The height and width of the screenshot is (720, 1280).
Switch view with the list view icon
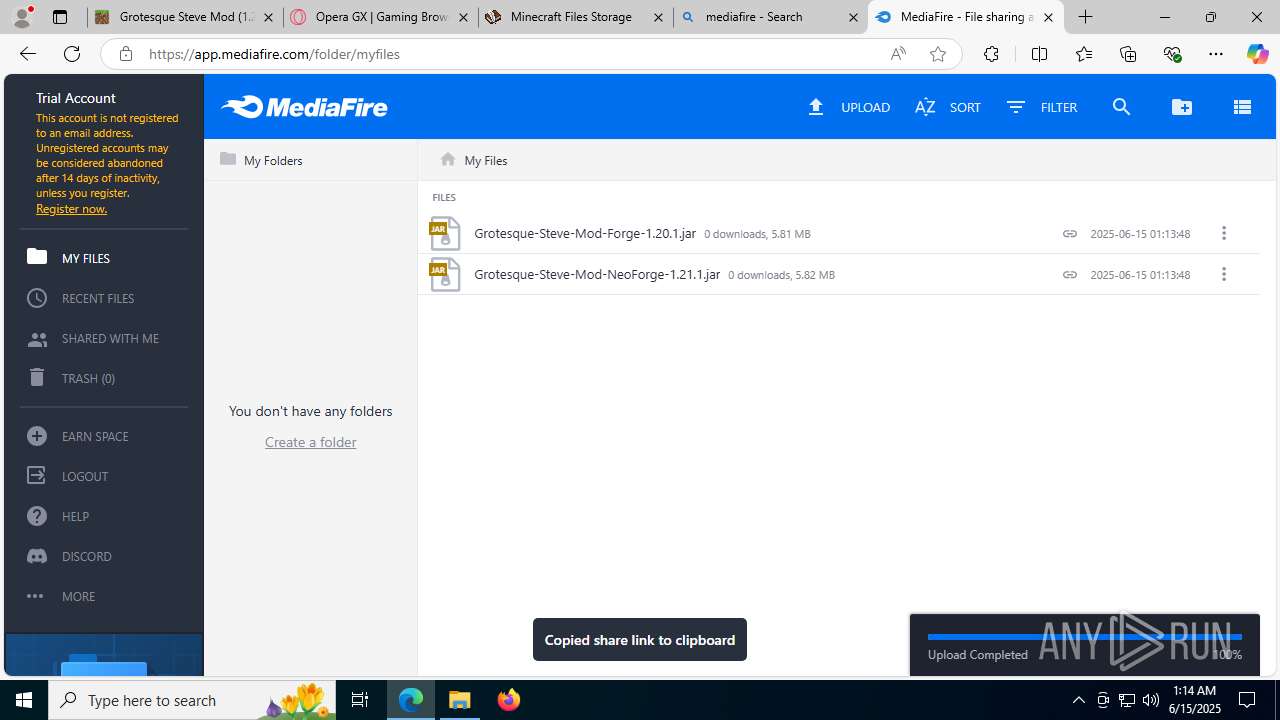[1242, 107]
